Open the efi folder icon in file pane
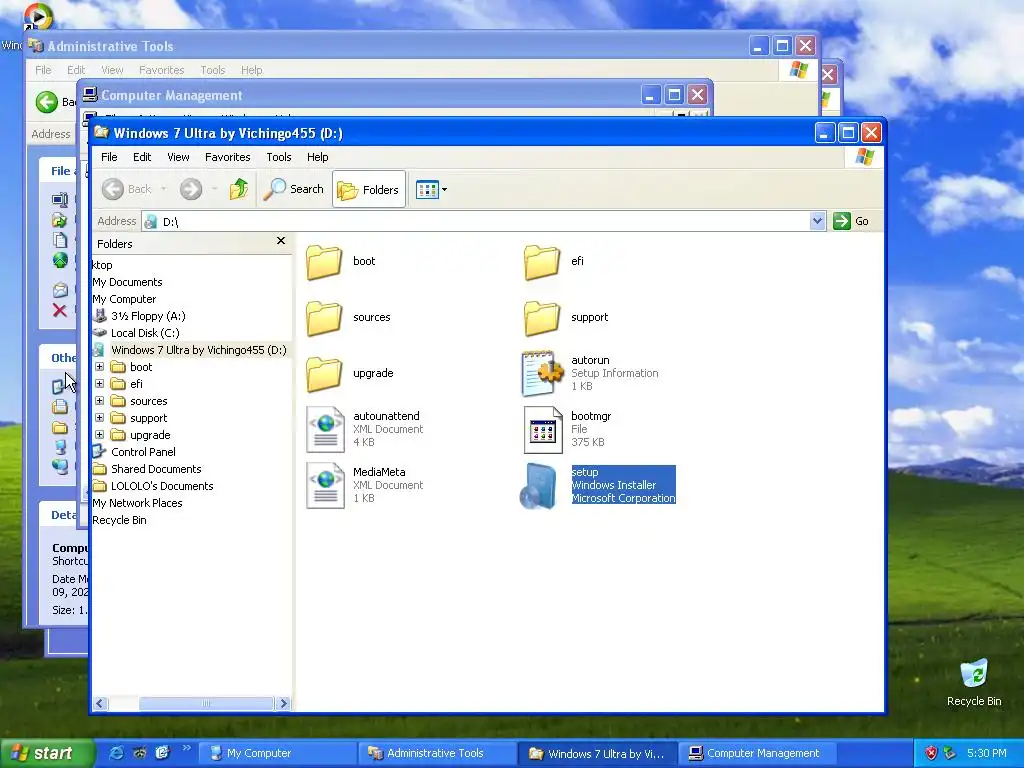This screenshot has width=1024, height=768. click(x=542, y=262)
